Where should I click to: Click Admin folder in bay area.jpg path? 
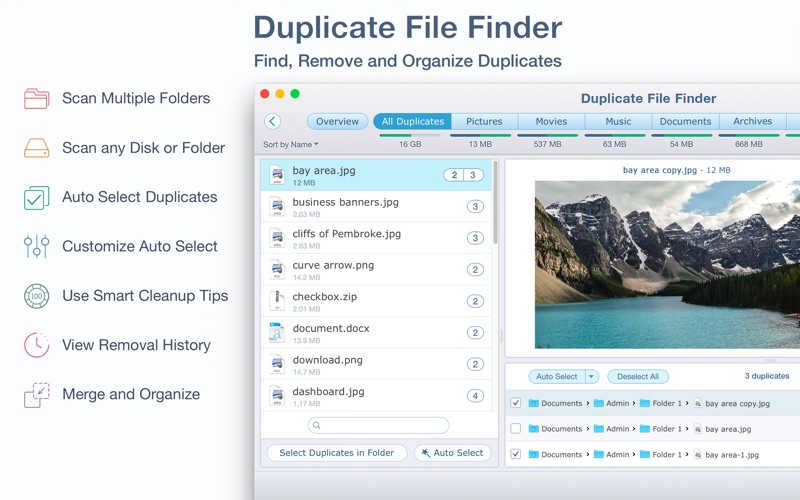(x=612, y=429)
